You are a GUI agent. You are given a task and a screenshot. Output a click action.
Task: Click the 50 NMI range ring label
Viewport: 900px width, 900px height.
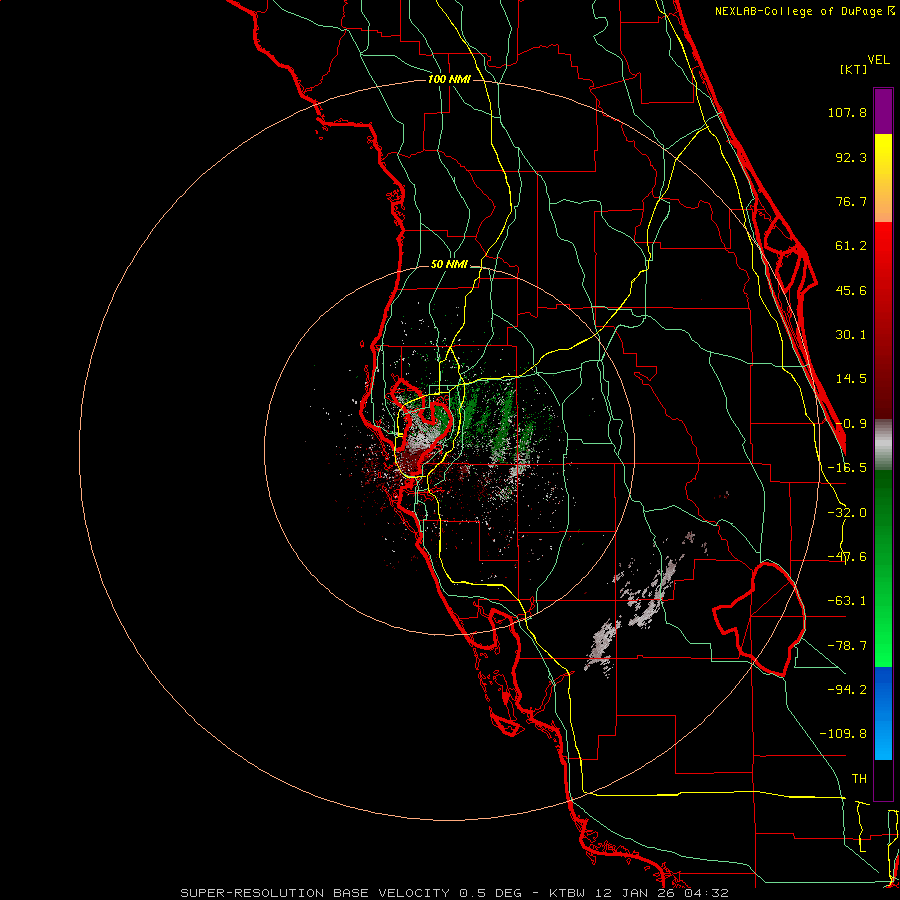[x=449, y=265]
